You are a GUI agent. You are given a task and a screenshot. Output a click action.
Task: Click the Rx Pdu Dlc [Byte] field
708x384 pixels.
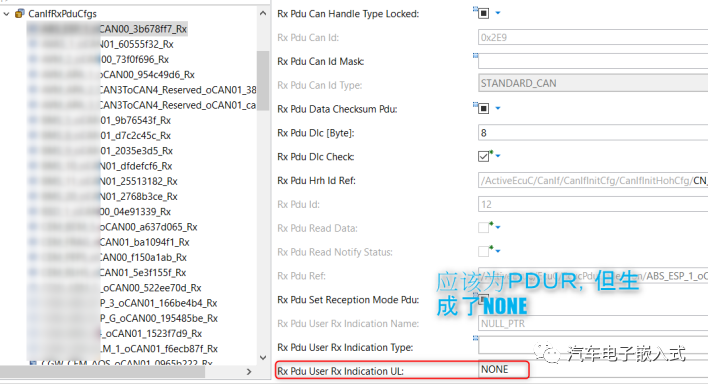pos(593,133)
